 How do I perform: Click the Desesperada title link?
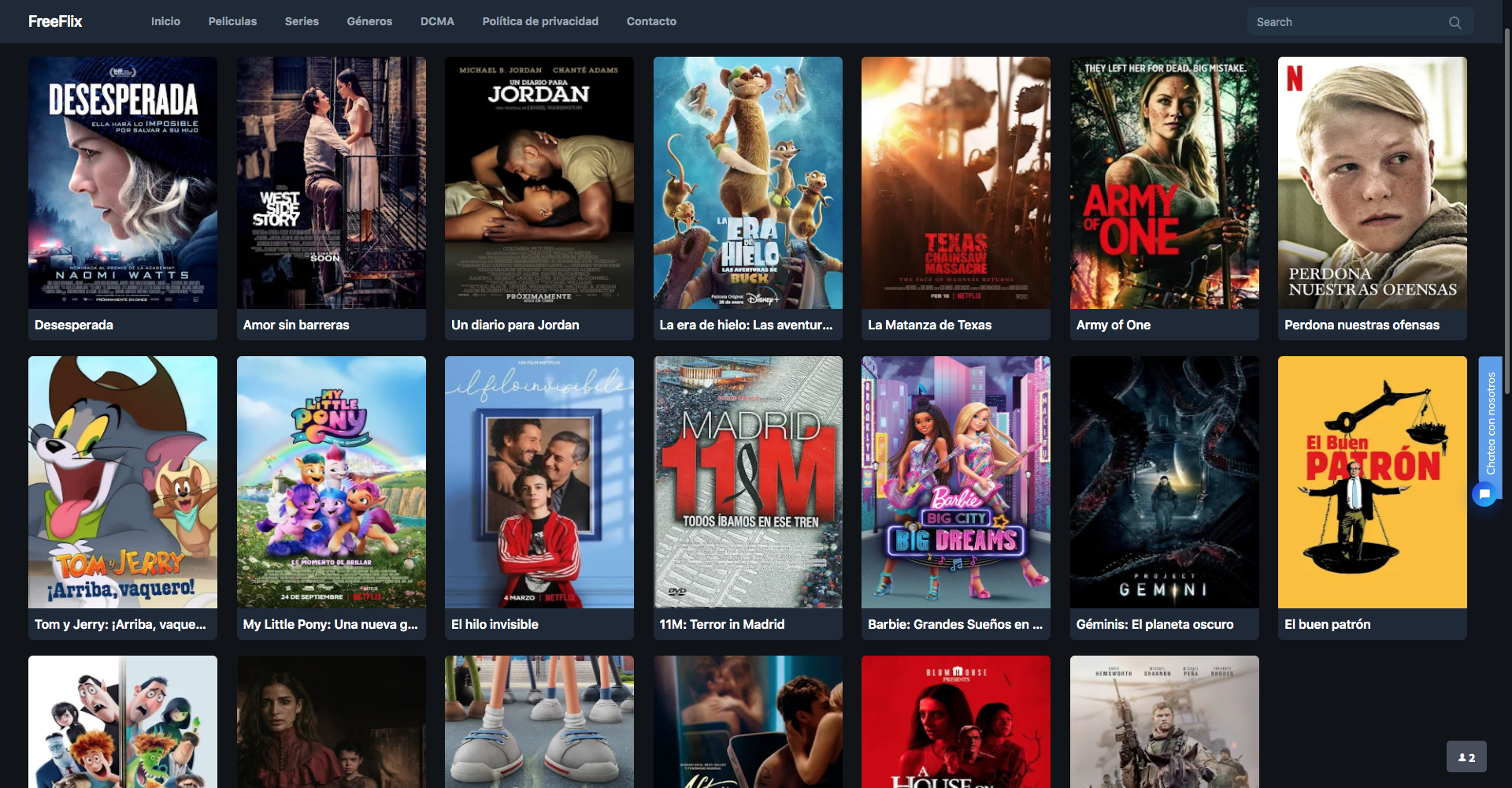pos(74,325)
